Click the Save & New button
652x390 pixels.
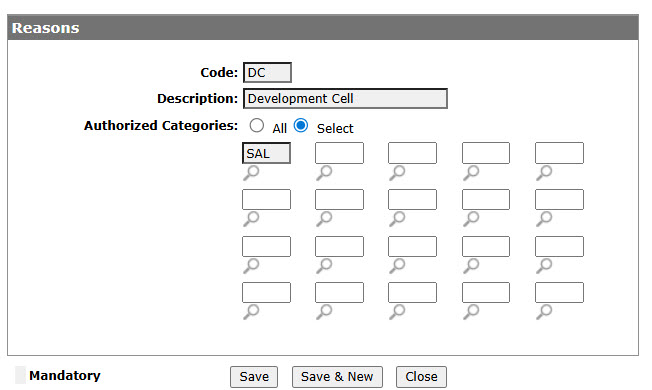(337, 377)
